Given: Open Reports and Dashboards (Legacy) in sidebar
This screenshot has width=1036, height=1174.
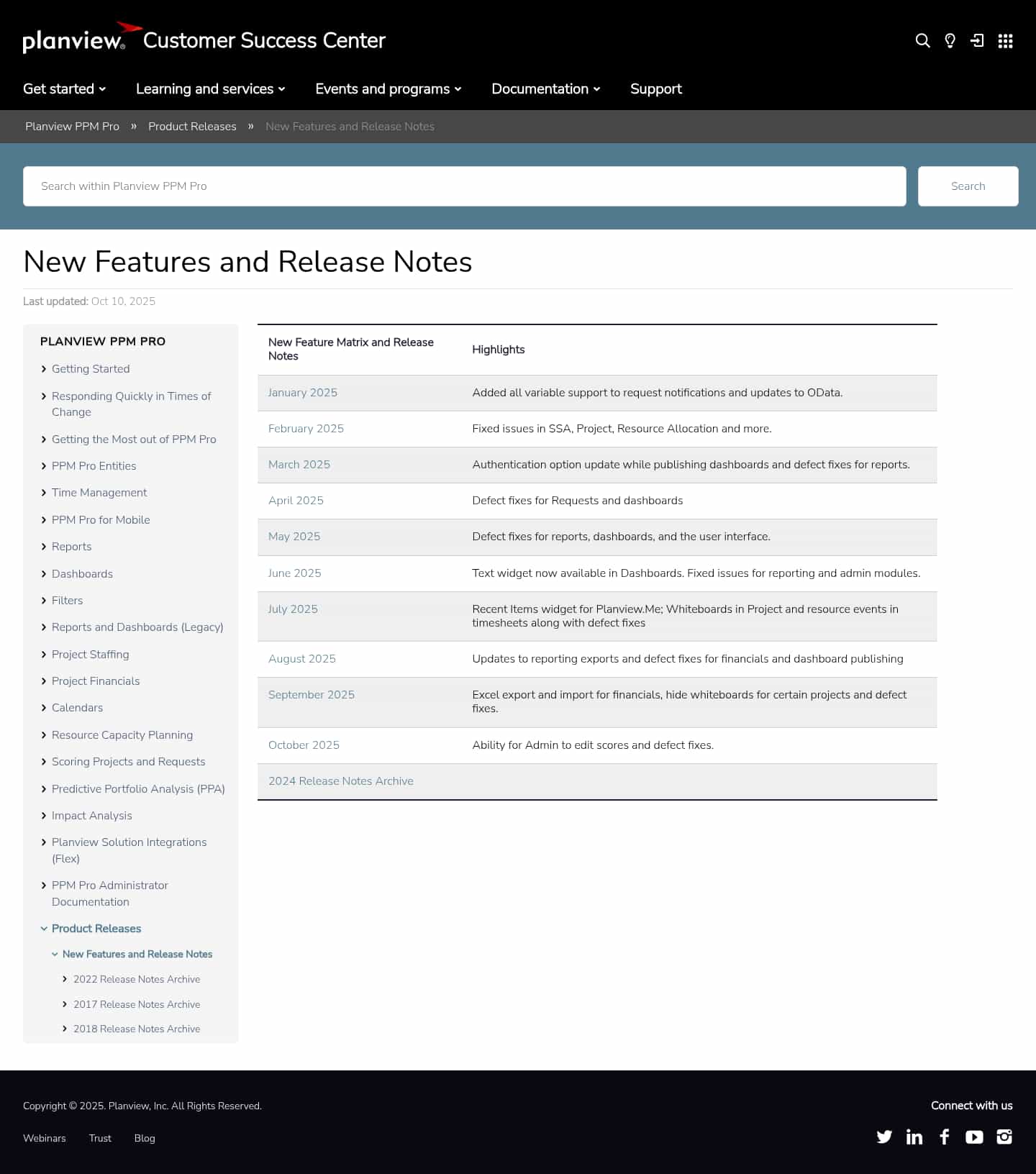Looking at the screenshot, I should click(x=137, y=627).
